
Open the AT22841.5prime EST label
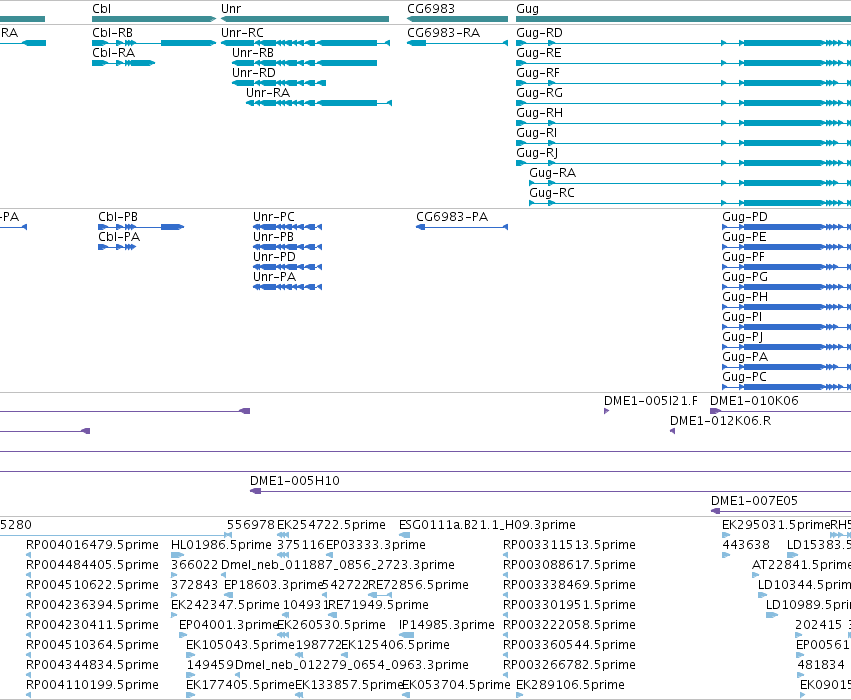(x=801, y=565)
